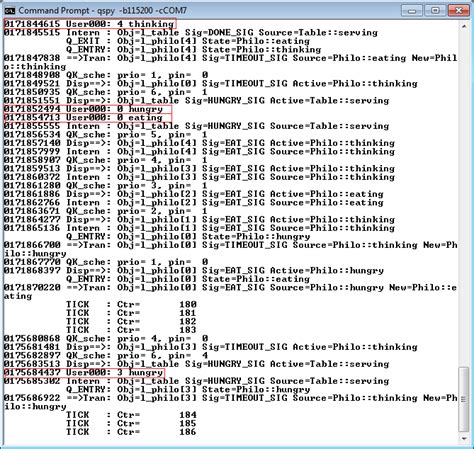474x449 pixels.
Task: Click the 'TICK : Ctr= 181' line
Action: click(131, 313)
